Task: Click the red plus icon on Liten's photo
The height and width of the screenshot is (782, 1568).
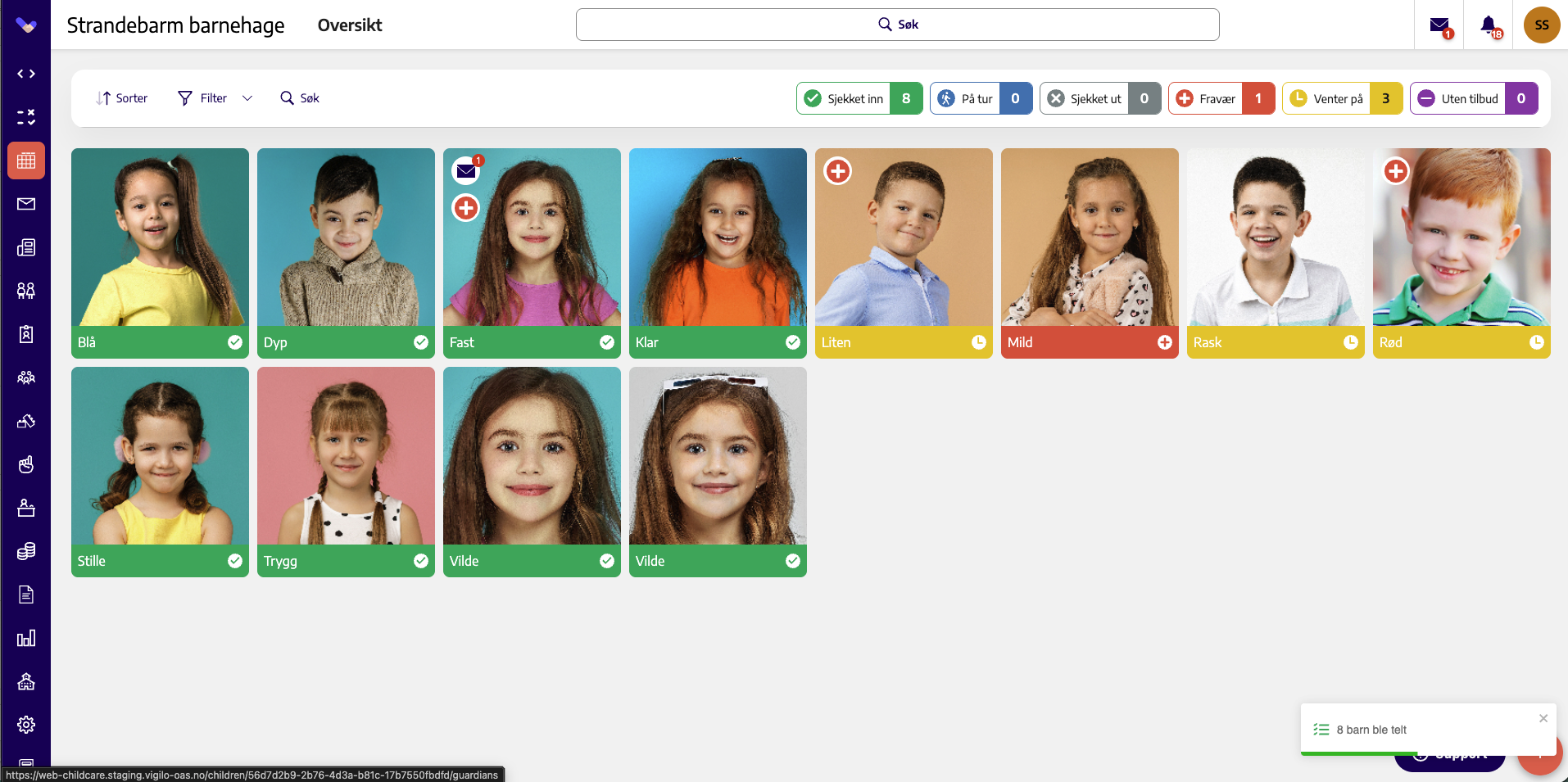Action: click(x=837, y=171)
